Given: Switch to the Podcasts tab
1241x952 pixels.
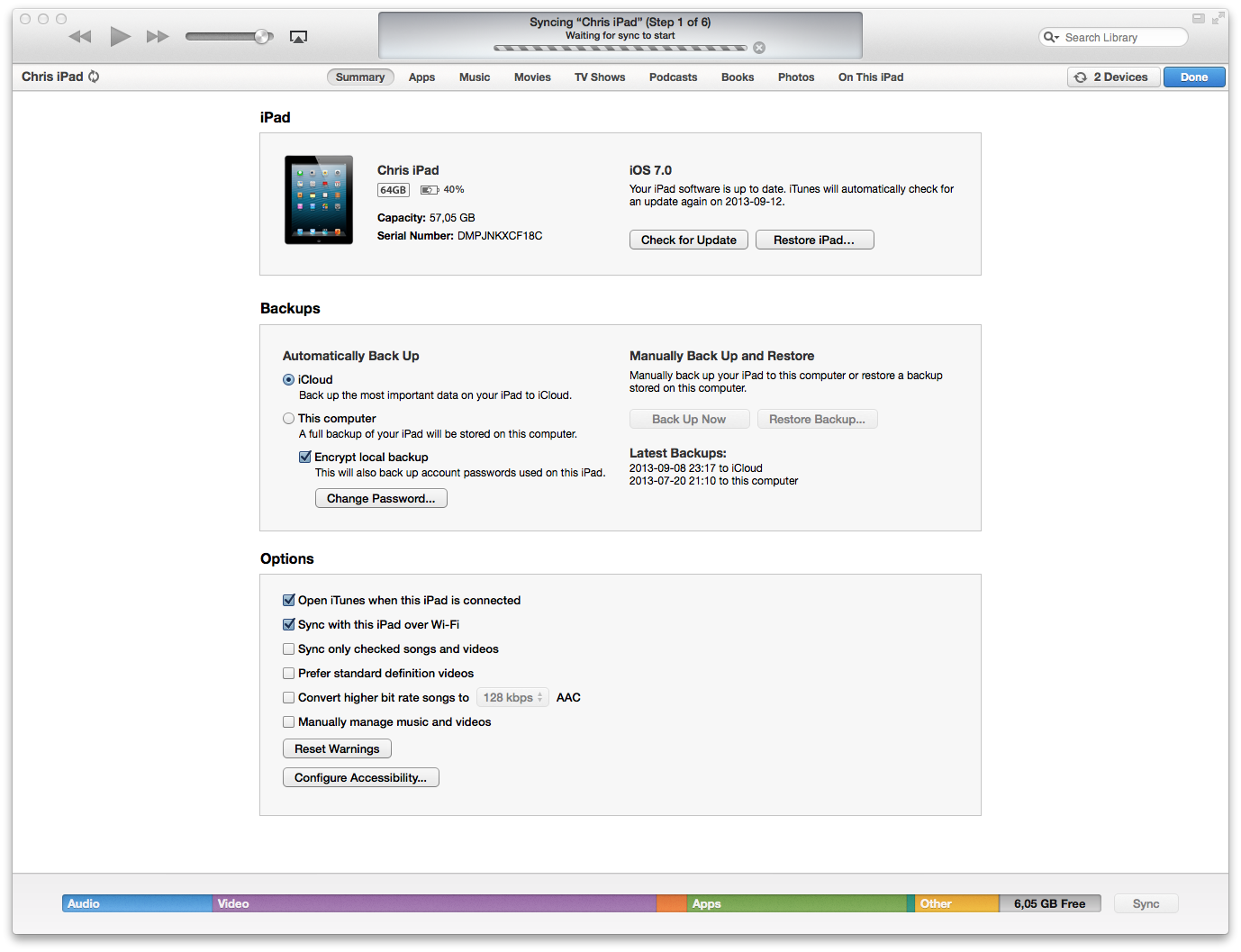Looking at the screenshot, I should tap(673, 77).
